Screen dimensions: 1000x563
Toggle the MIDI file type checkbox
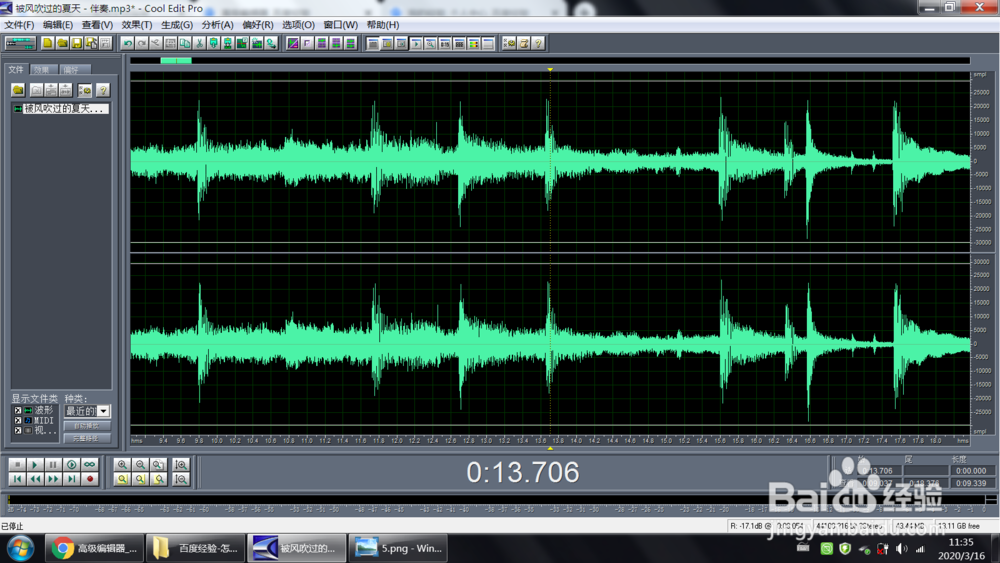point(18,421)
